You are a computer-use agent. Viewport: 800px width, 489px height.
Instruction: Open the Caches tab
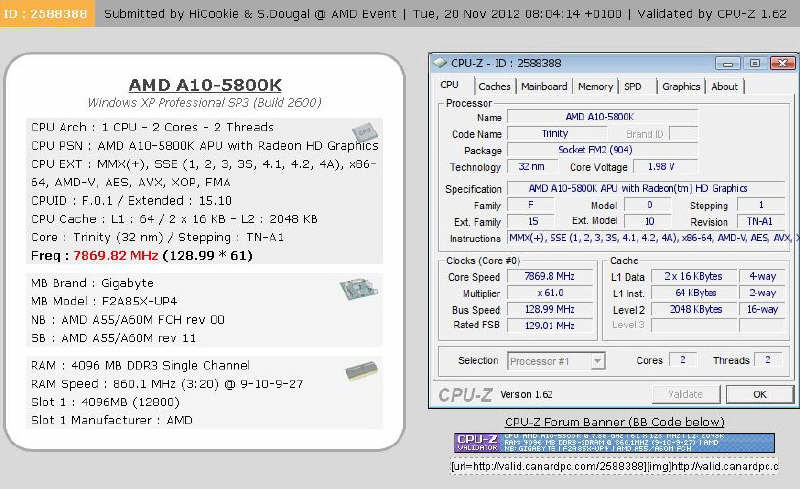494,86
